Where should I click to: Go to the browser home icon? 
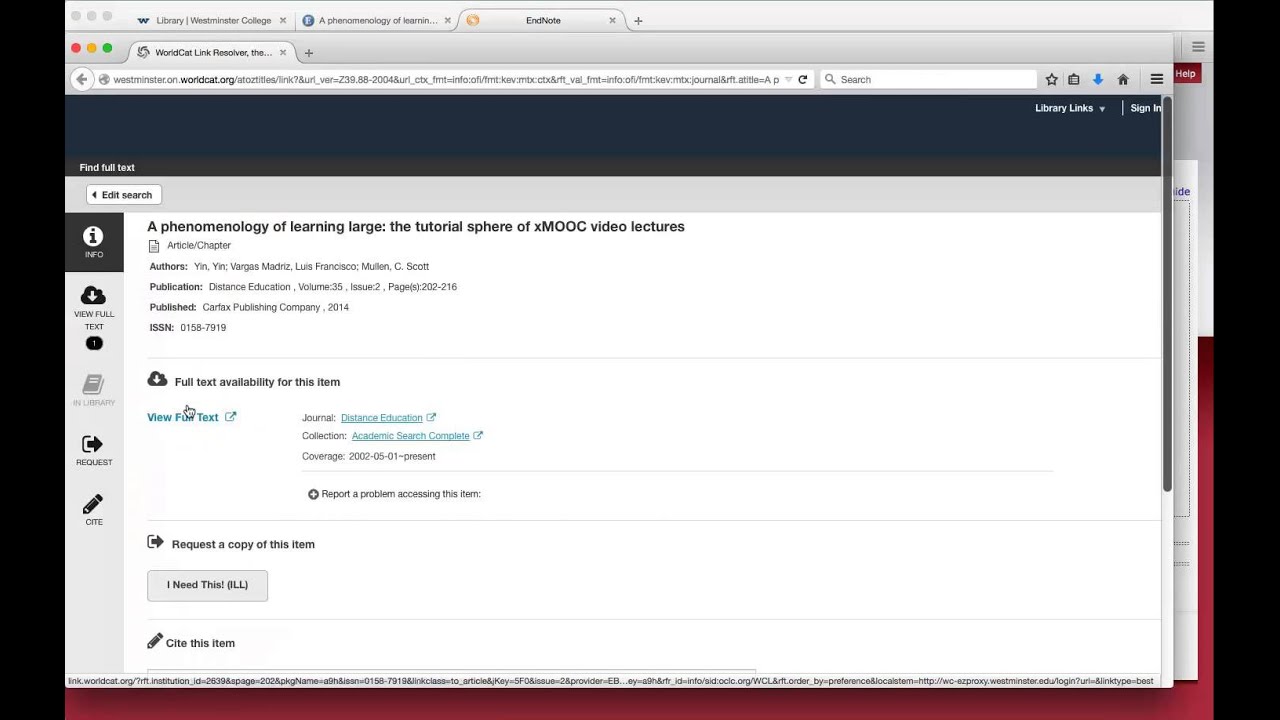pyautogui.click(x=1123, y=79)
